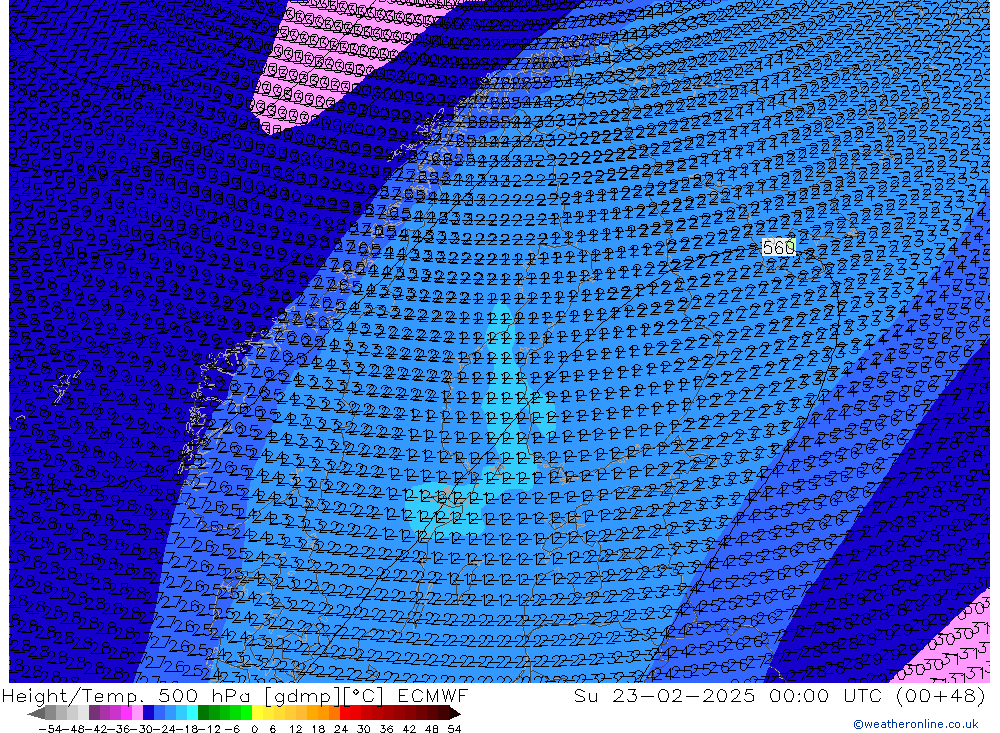Viewport: 1000px width, 733px height.
Task: Click the legend value -54
Action: 50,729
